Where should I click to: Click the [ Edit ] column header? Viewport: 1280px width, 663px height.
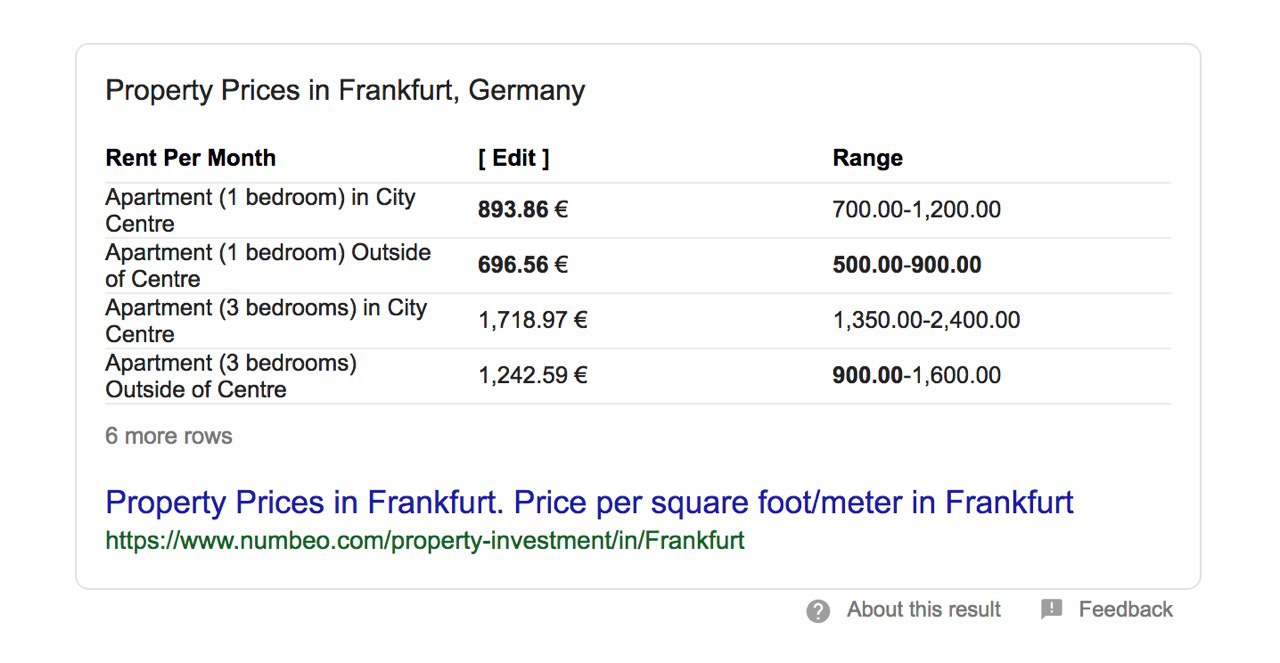[514, 158]
